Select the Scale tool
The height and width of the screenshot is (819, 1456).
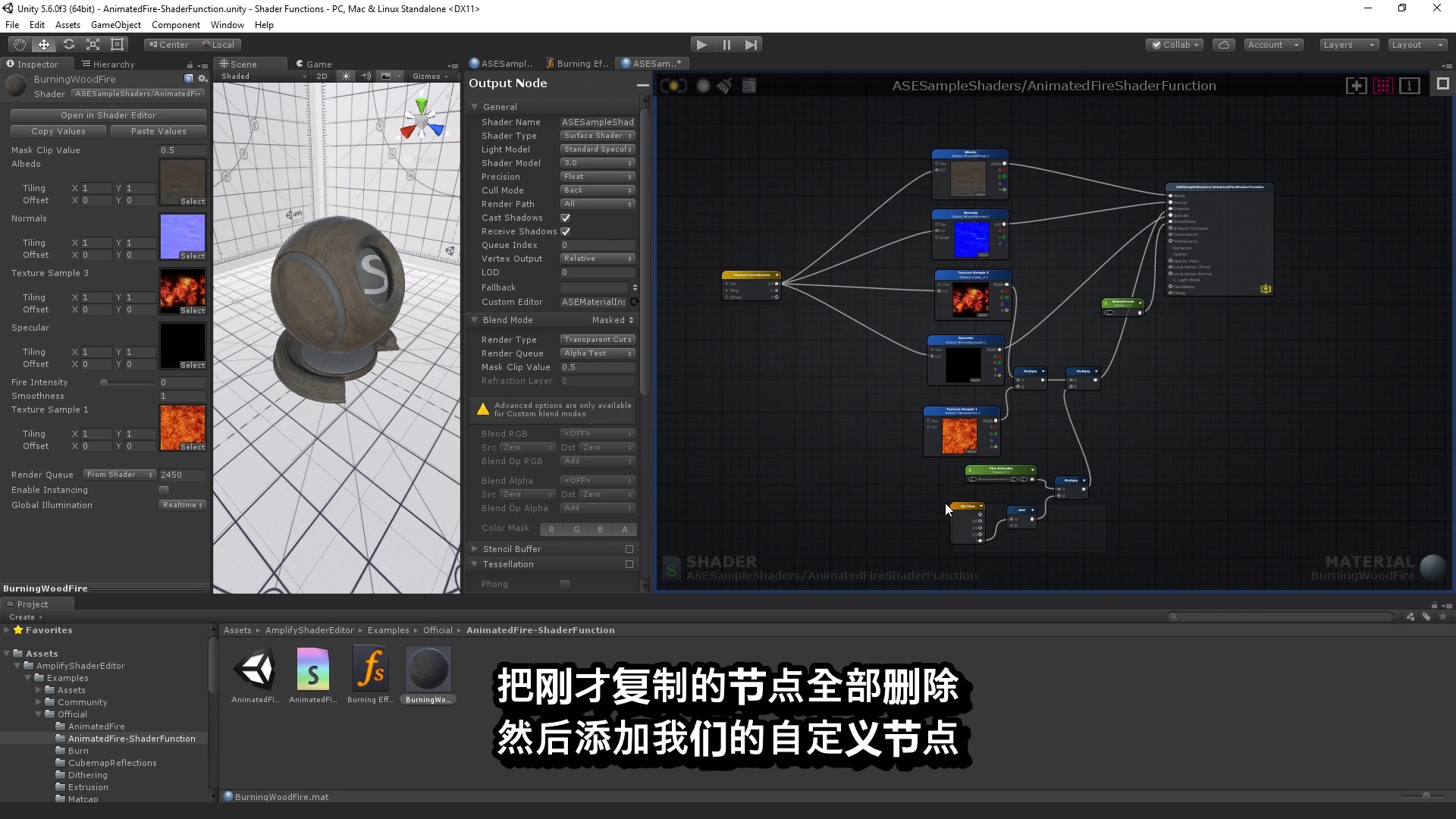pos(93,44)
